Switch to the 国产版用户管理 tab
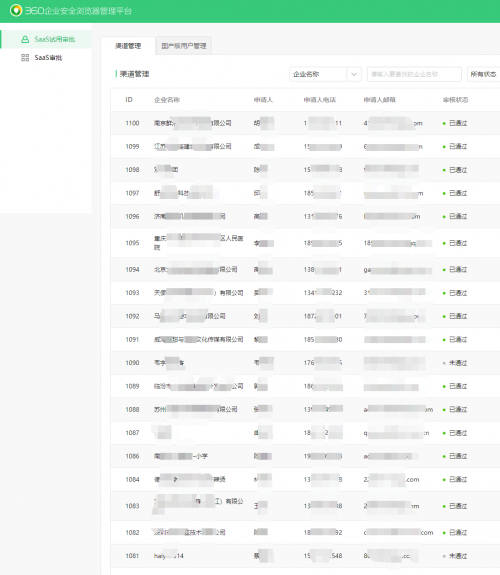 183,46
